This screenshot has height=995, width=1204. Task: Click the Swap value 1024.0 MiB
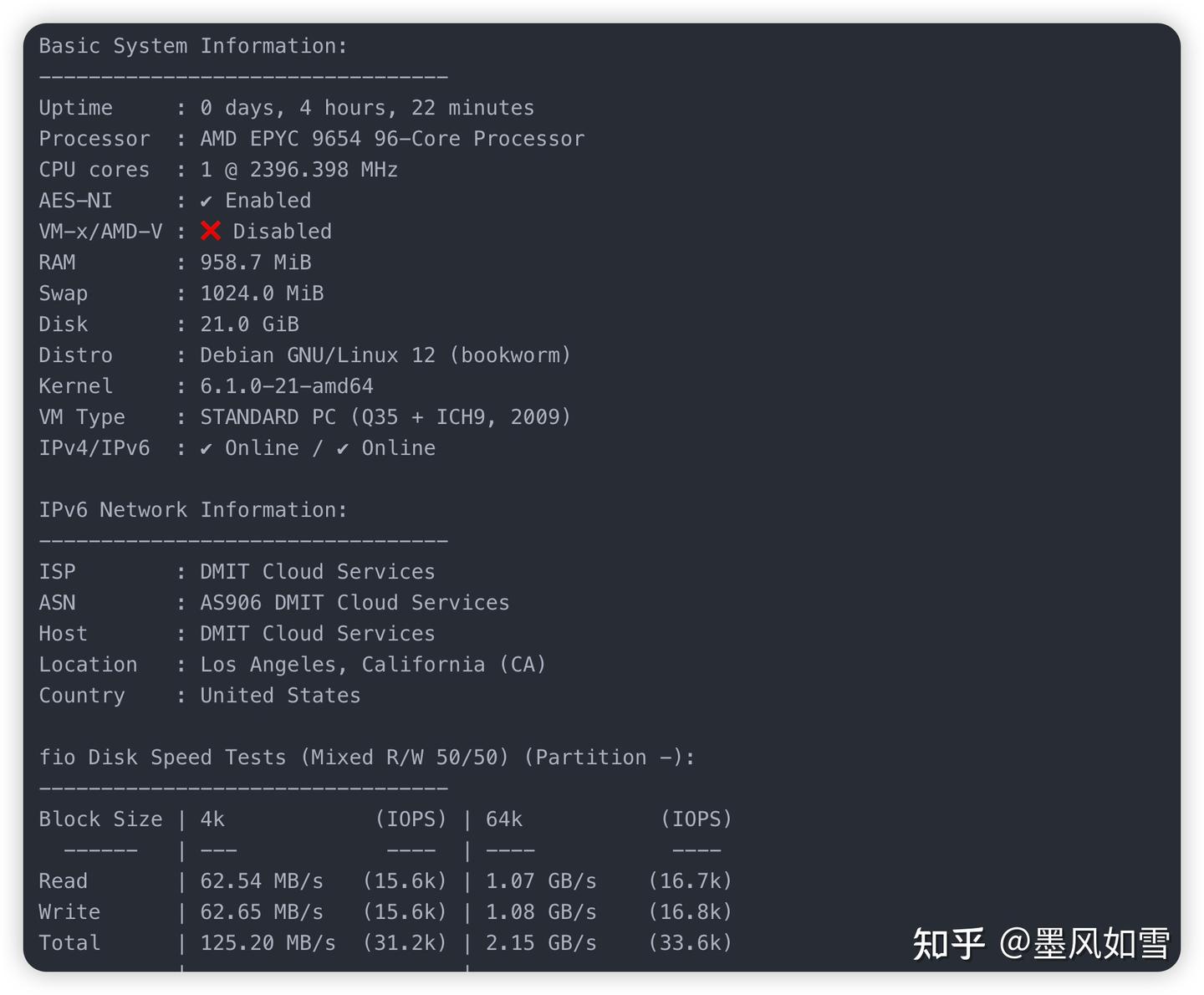262,293
